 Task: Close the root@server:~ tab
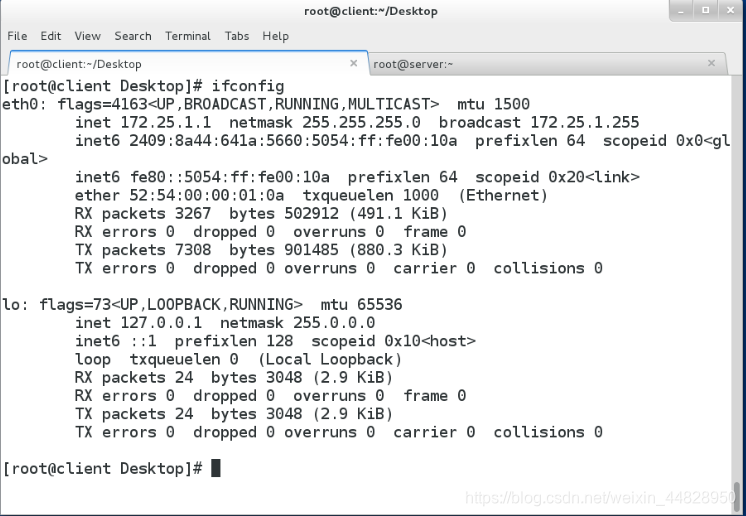click(711, 63)
